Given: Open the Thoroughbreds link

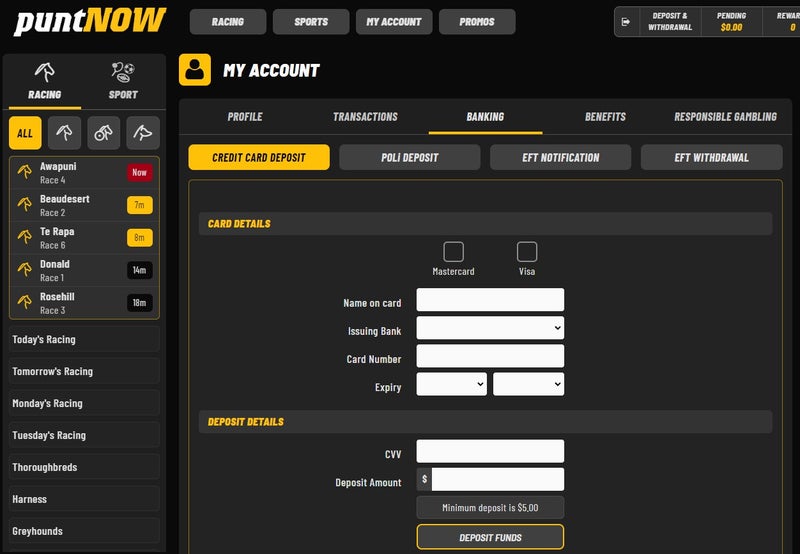Looking at the screenshot, I should 84,467.
